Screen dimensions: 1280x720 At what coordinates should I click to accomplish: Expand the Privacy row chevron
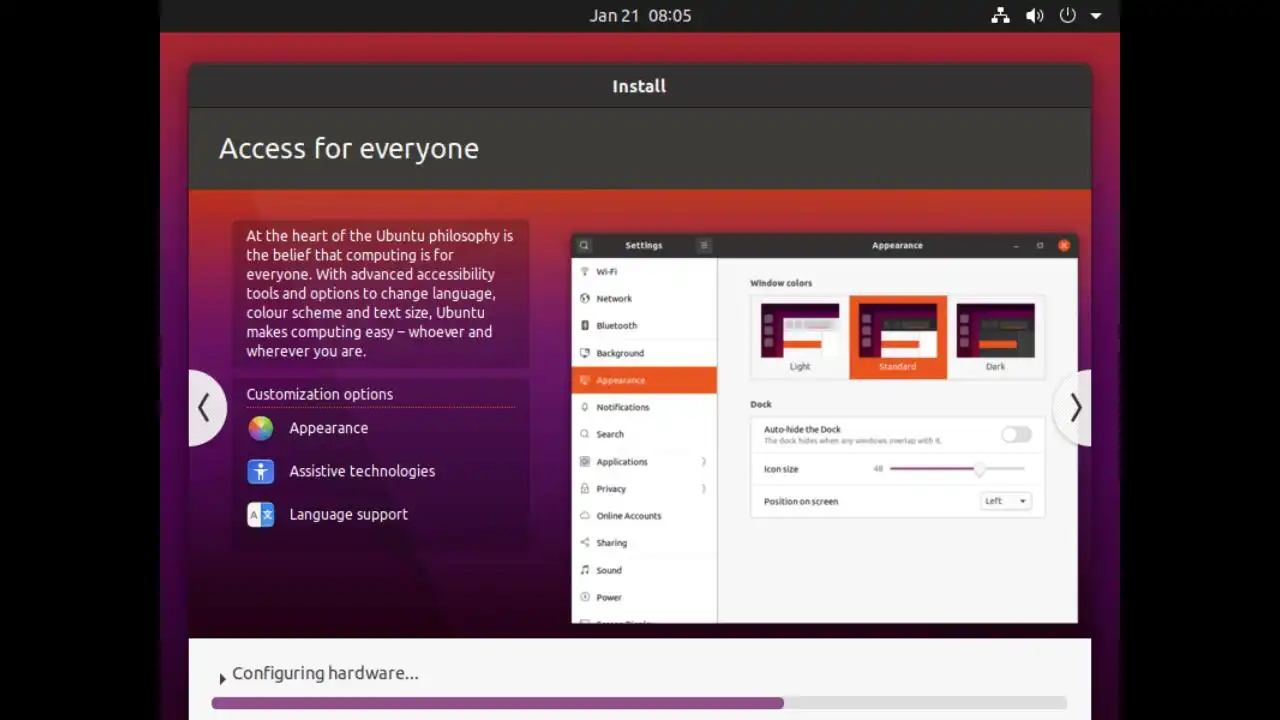704,488
